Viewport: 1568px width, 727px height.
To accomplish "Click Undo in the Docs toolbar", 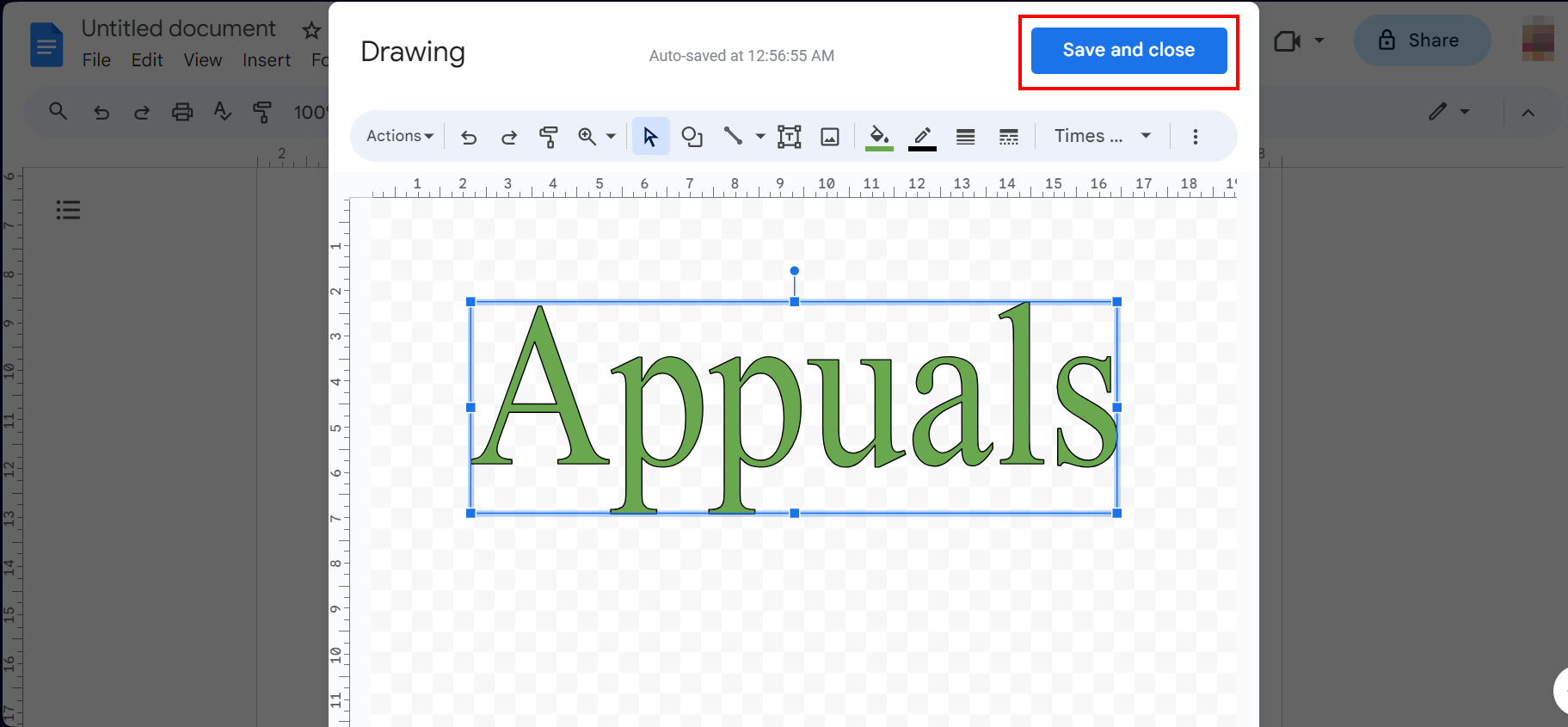I will click(101, 112).
